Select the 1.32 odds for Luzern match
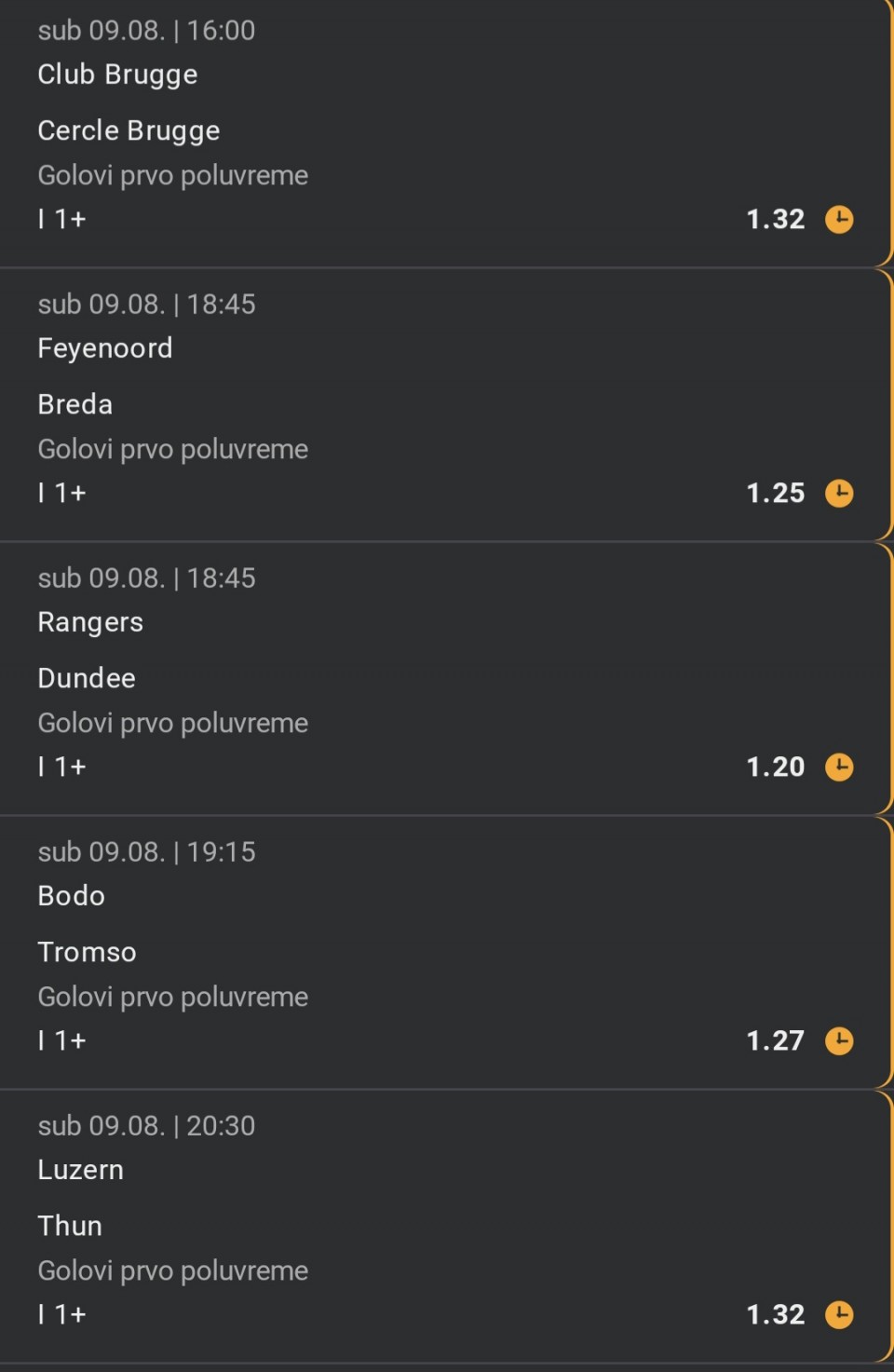The image size is (894, 1372). click(776, 1315)
